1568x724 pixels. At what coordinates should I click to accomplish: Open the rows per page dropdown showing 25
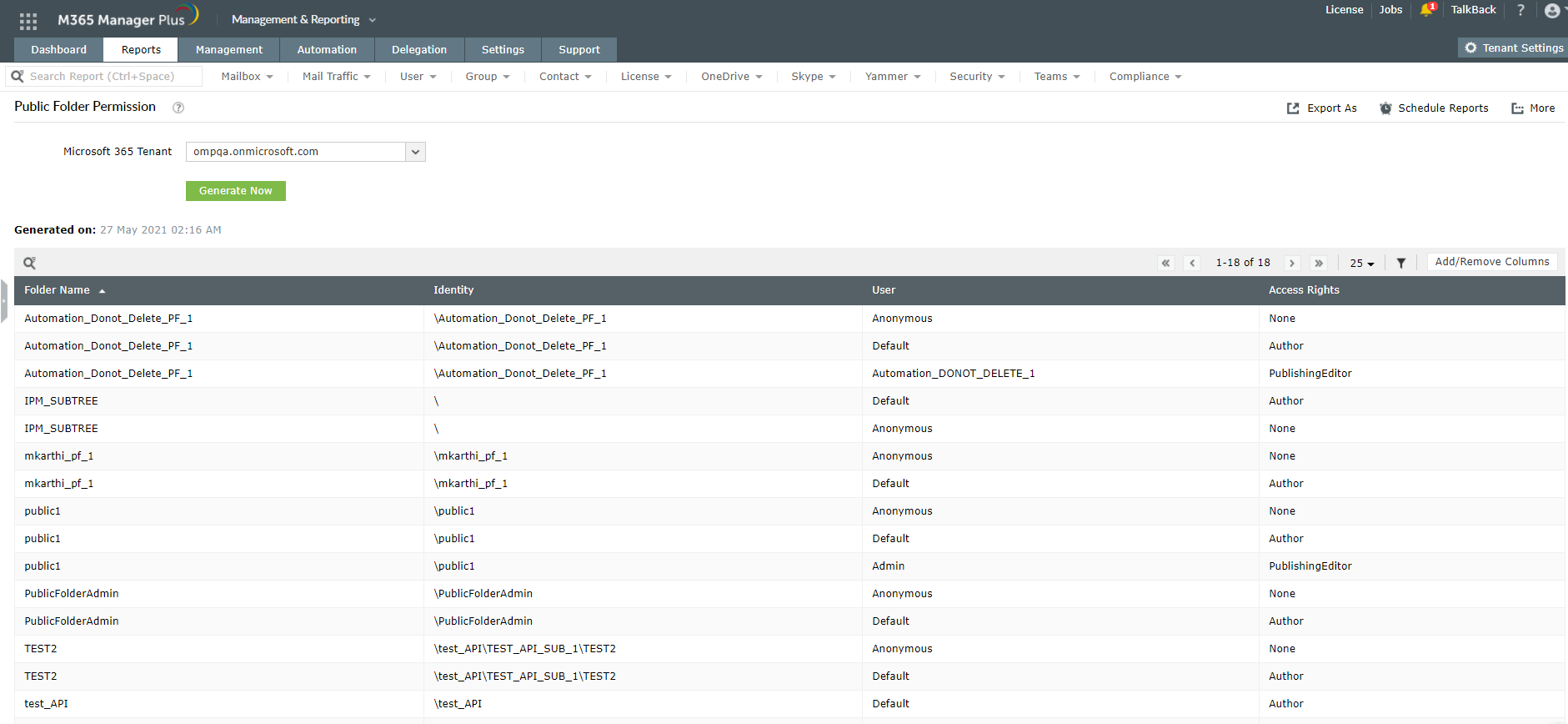tap(1361, 263)
